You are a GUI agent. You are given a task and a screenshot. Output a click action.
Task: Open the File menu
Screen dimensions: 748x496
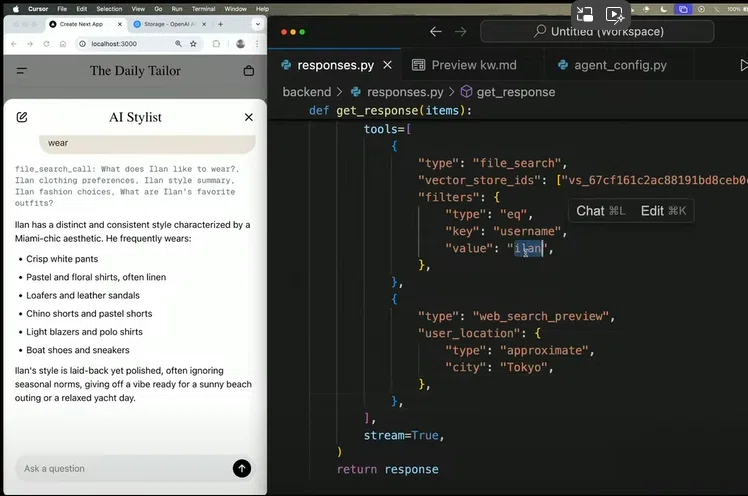pyautogui.click(x=62, y=9)
